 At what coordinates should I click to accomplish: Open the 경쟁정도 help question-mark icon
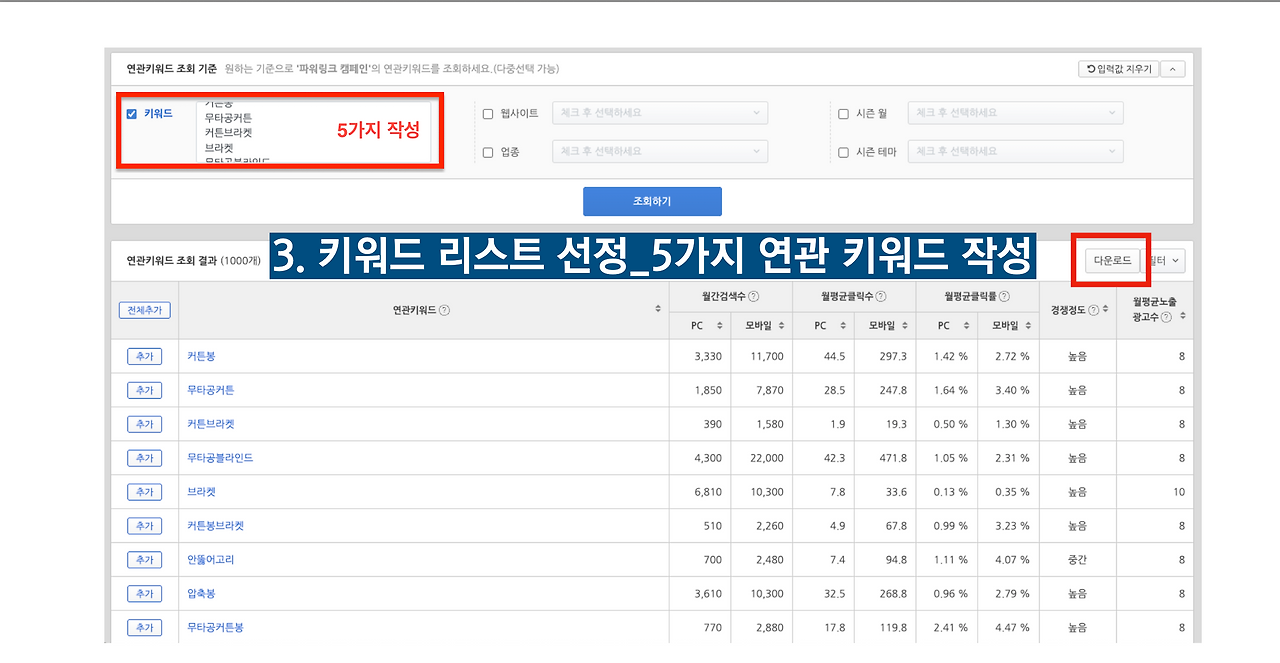coord(1093,309)
